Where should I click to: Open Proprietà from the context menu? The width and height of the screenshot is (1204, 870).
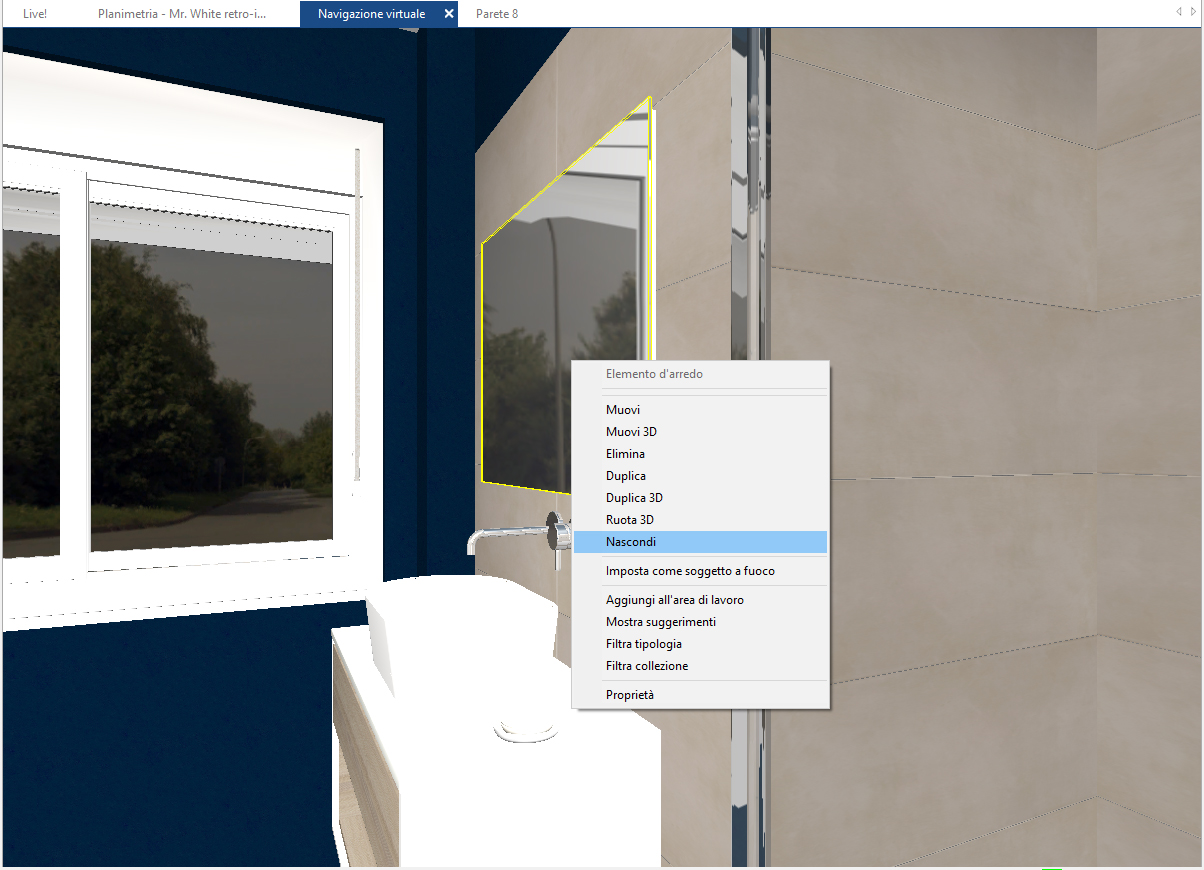700,695
